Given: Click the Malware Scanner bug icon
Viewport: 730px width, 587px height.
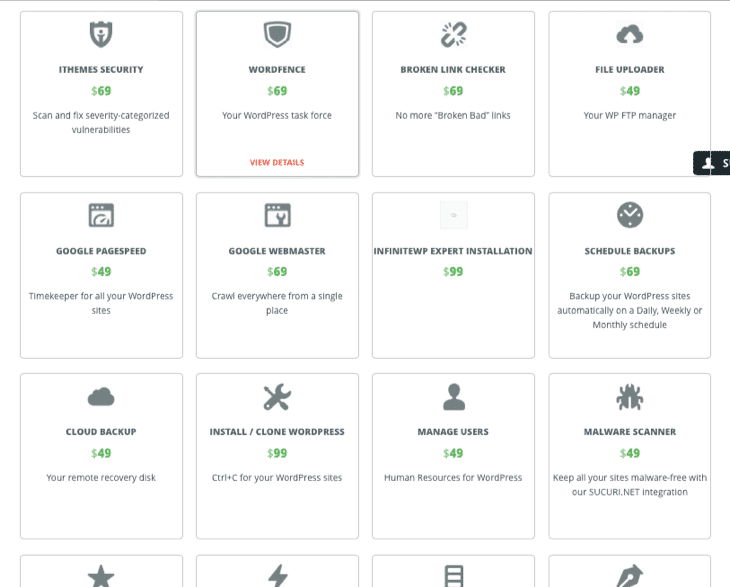Looking at the screenshot, I should tap(629, 397).
